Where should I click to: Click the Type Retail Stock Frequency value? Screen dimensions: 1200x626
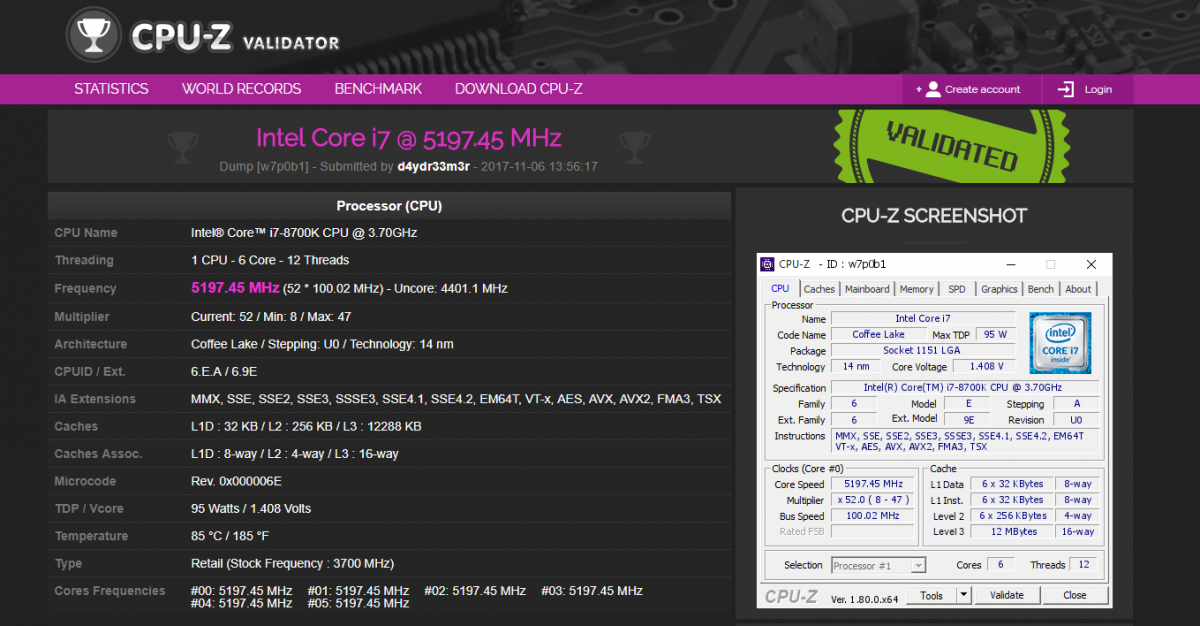(x=293, y=563)
